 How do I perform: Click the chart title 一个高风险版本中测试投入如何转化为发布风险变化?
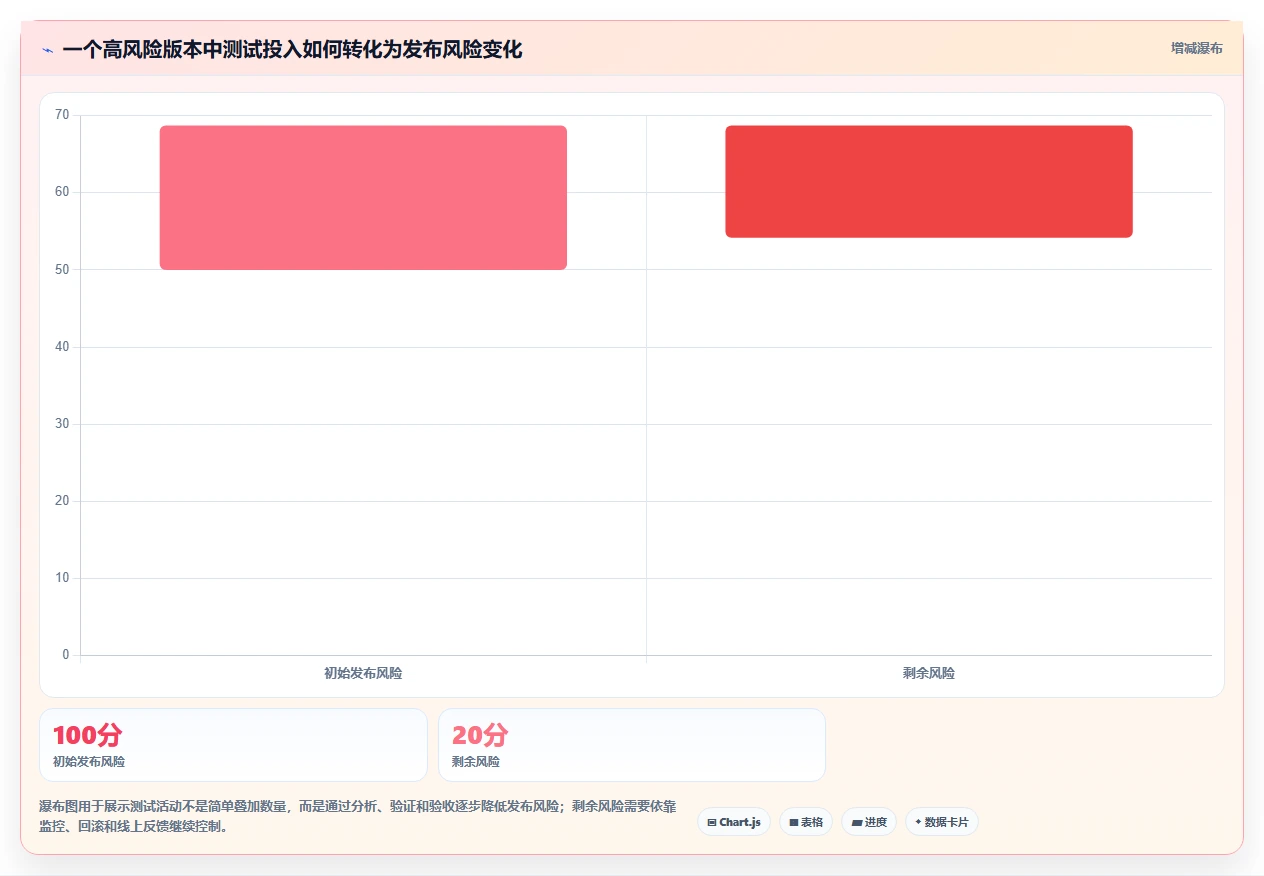292,49
